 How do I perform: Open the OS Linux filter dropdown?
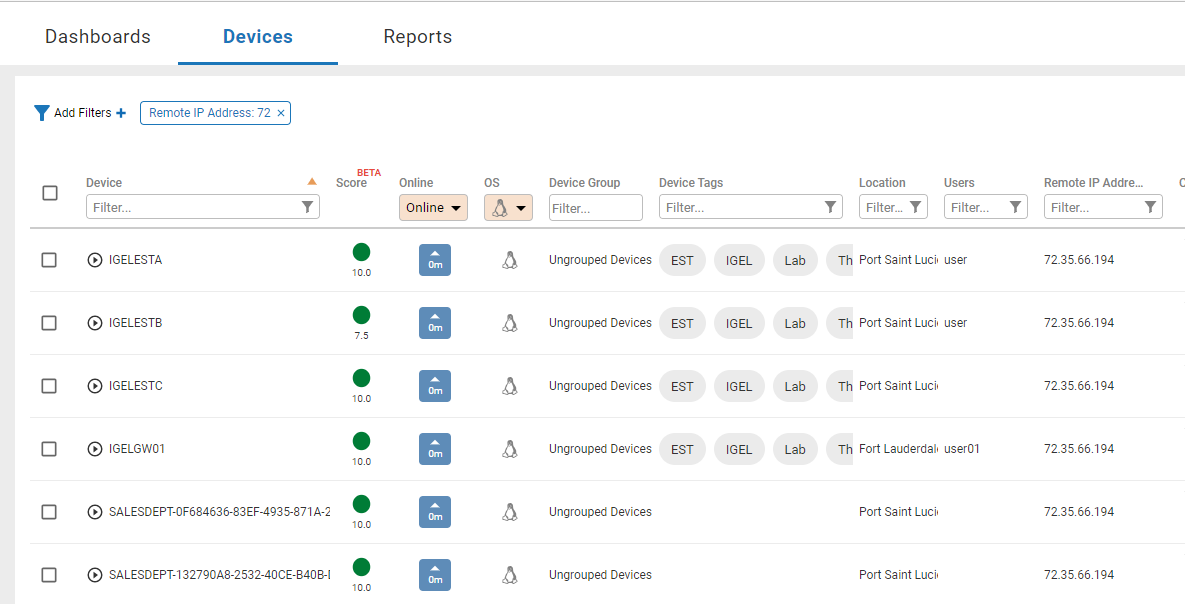click(508, 207)
